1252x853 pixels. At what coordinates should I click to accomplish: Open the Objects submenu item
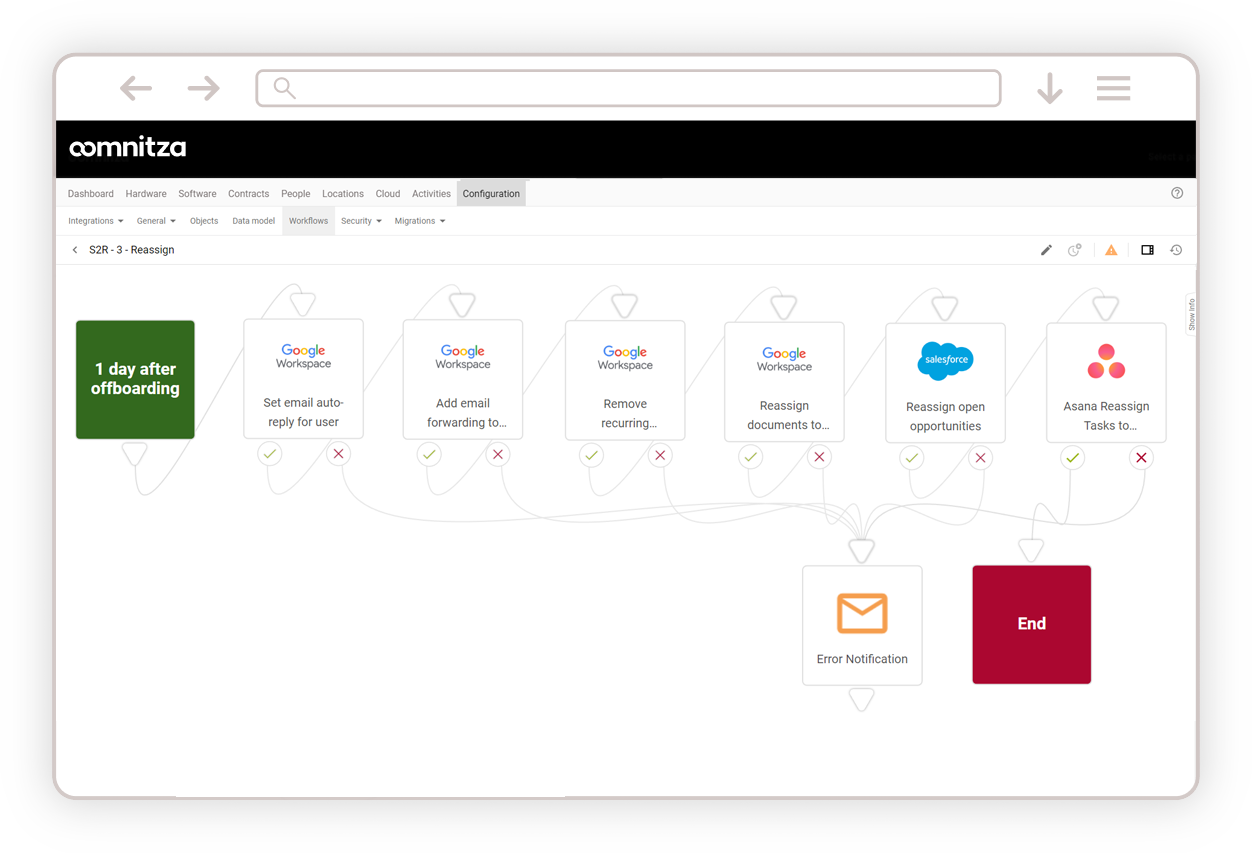[204, 221]
